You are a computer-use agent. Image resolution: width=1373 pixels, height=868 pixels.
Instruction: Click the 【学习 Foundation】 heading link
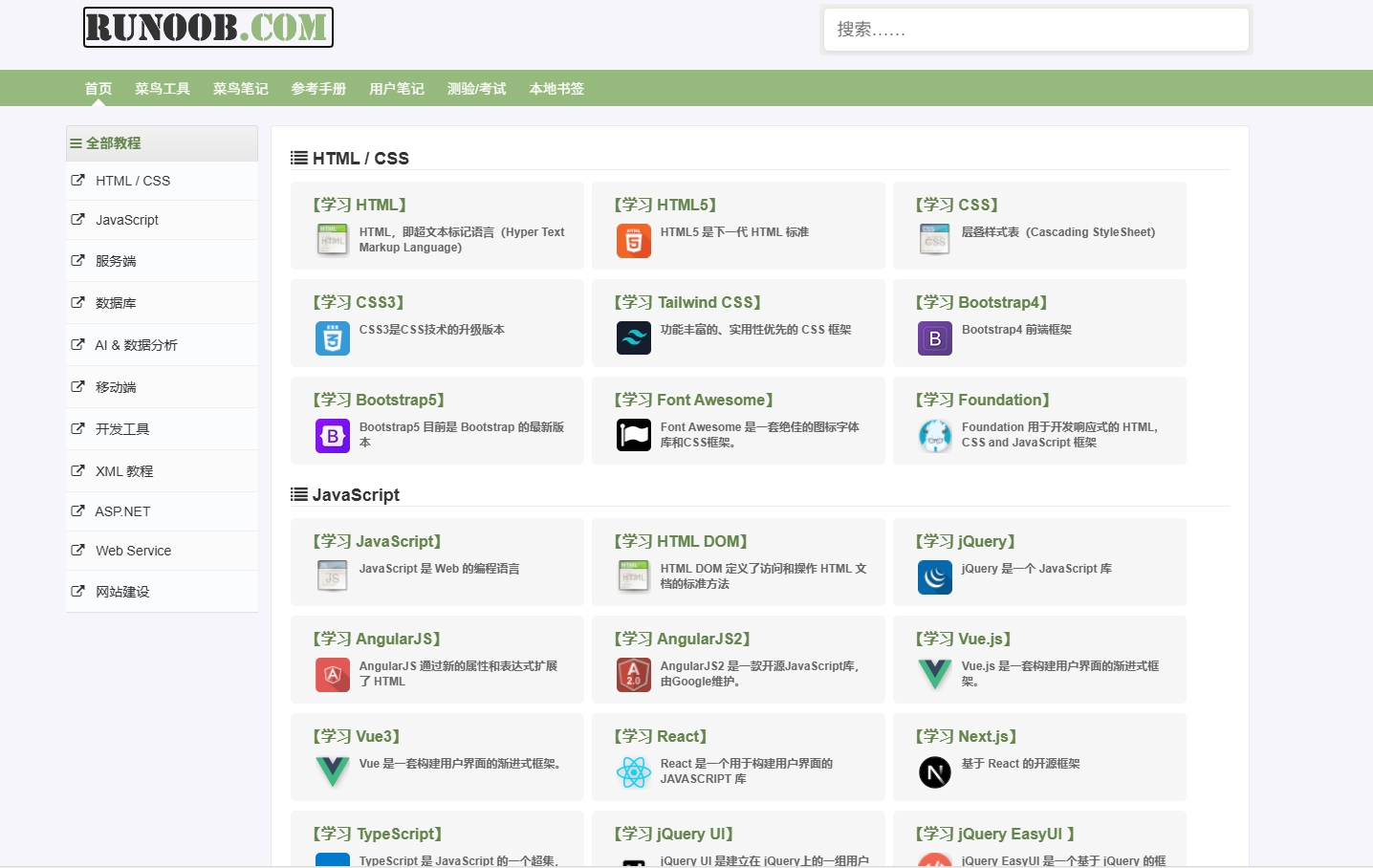coord(982,400)
